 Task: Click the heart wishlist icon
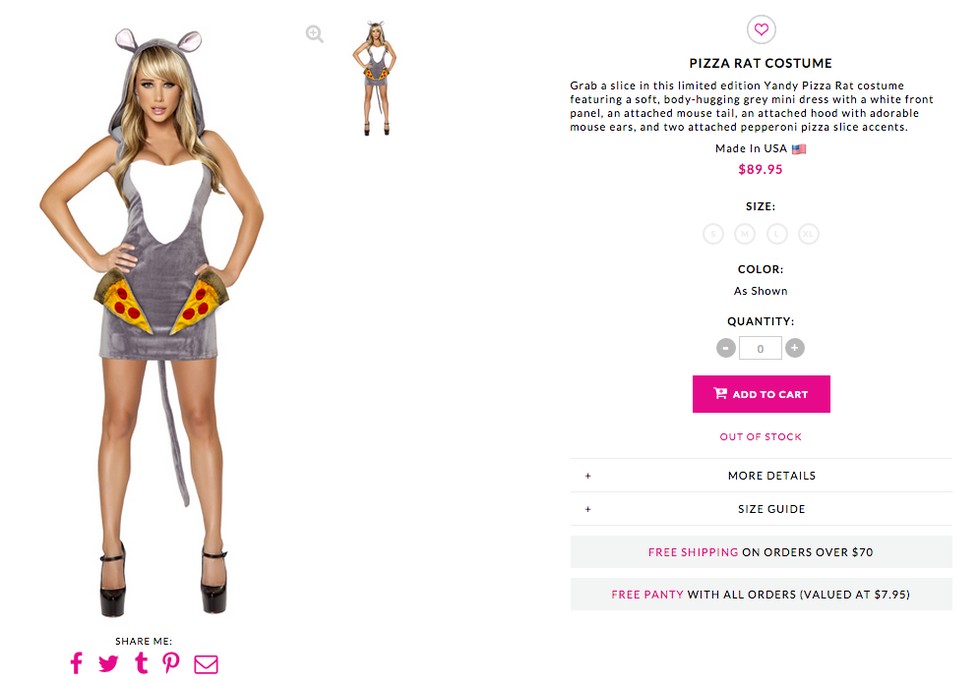point(761,29)
